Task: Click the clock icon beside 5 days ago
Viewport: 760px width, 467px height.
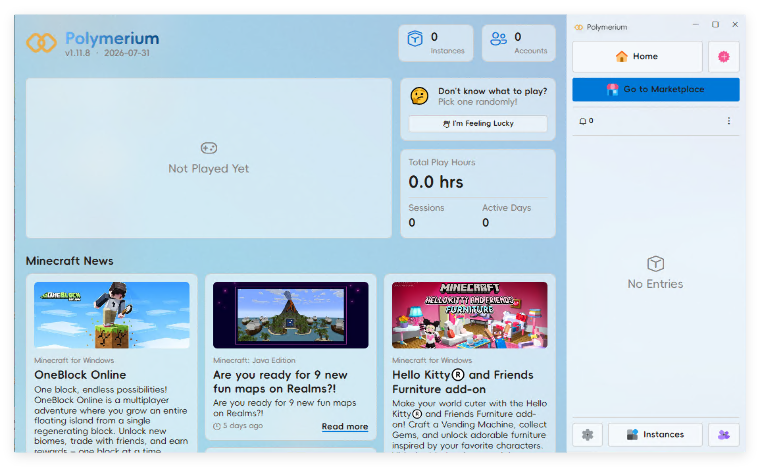Action: pyautogui.click(x=217, y=426)
